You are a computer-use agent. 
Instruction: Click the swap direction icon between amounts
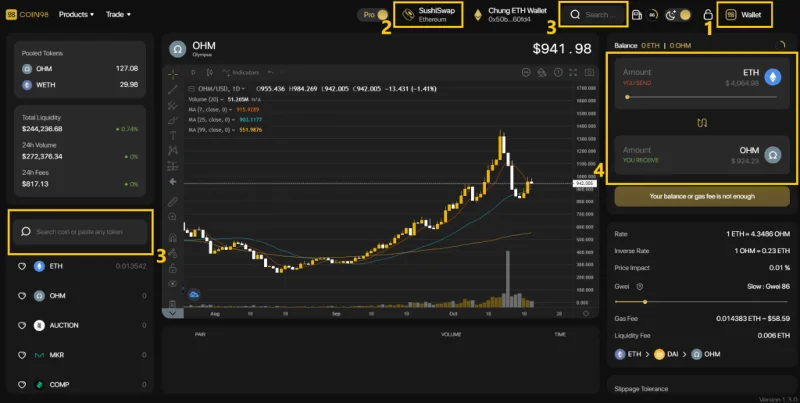(702, 123)
